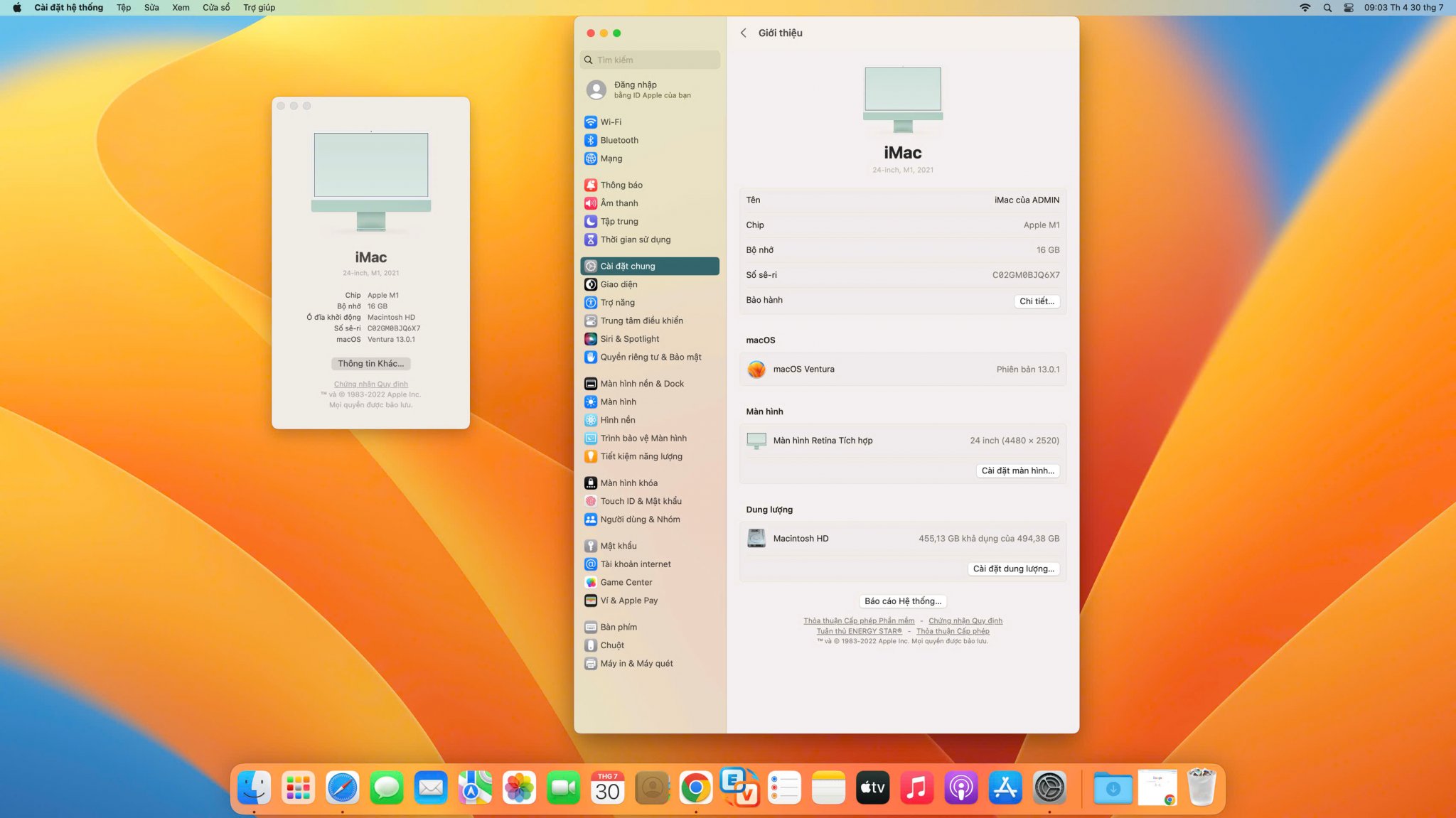1456x818 pixels.
Task: Open the Tệp menu
Action: click(x=124, y=7)
